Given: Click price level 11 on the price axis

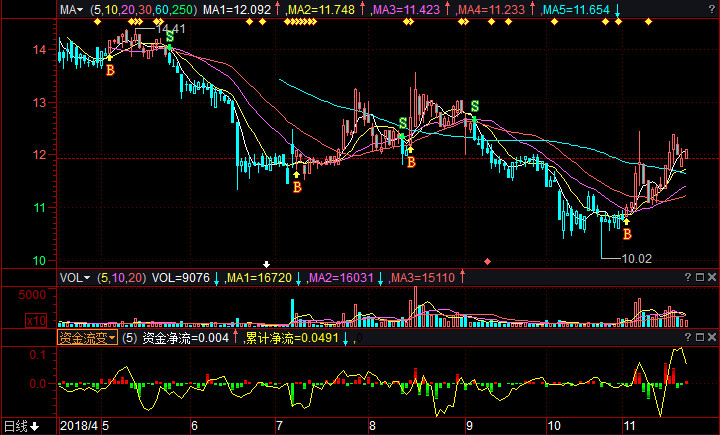Looking at the screenshot, I should 39,208.
